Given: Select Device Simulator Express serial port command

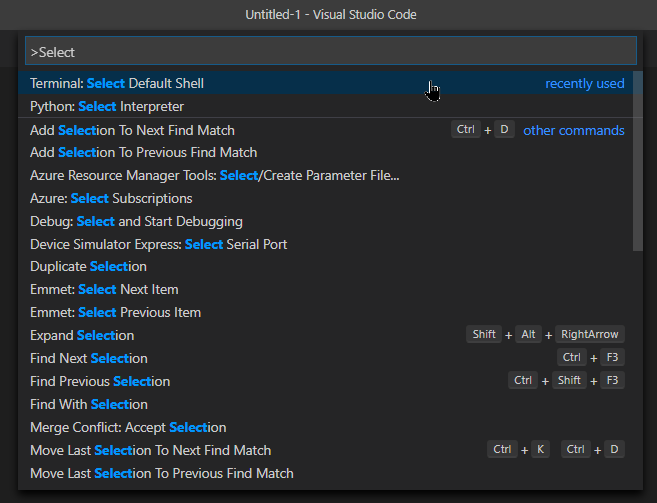Looking at the screenshot, I should pos(158,244).
